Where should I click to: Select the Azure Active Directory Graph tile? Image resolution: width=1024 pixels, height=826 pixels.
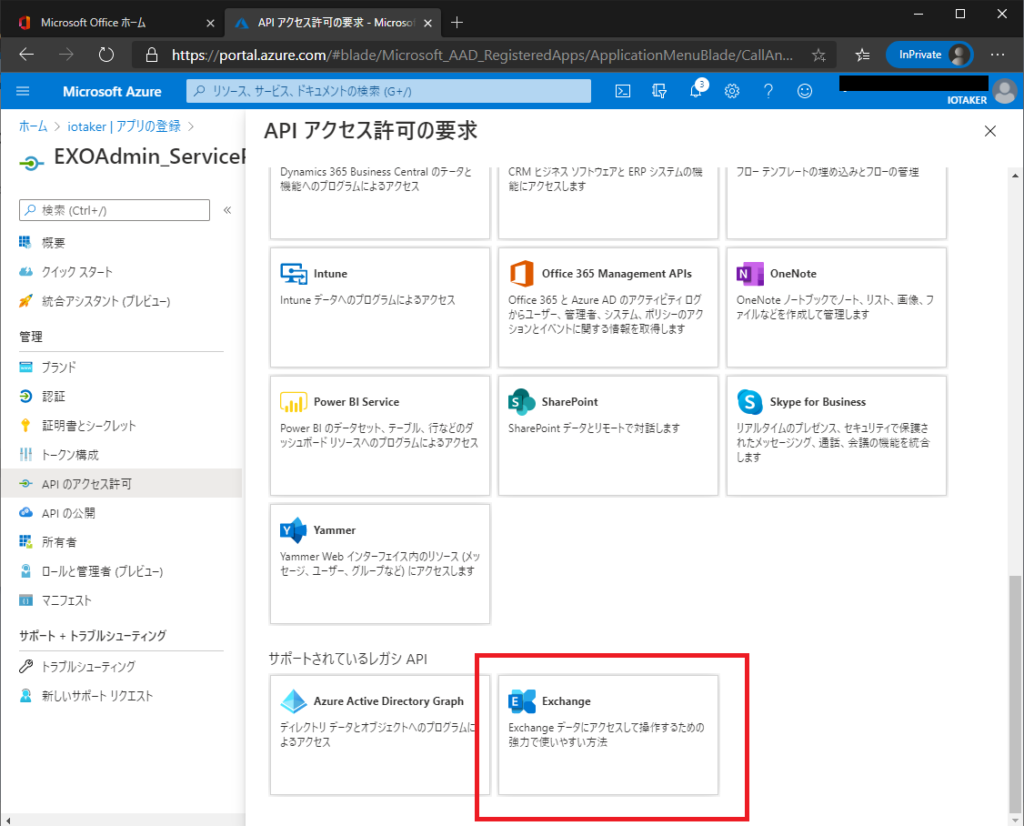(379, 735)
